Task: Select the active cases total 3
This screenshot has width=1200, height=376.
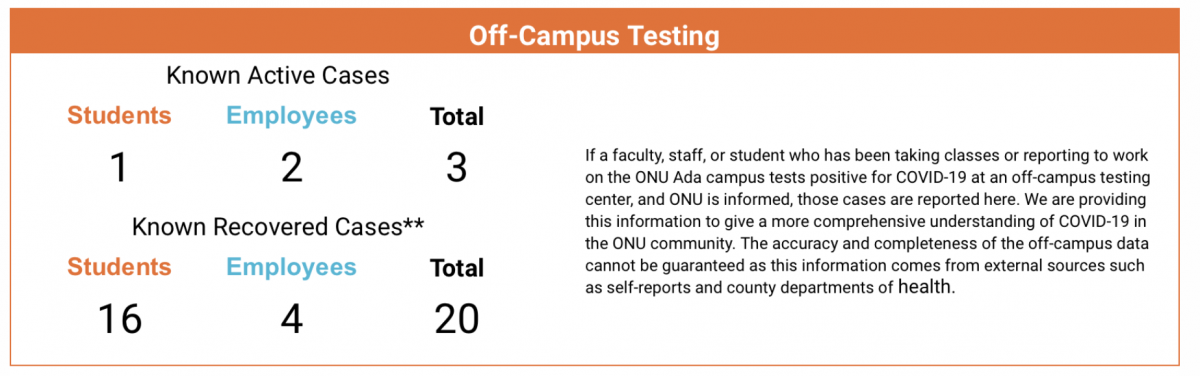Action: click(457, 167)
